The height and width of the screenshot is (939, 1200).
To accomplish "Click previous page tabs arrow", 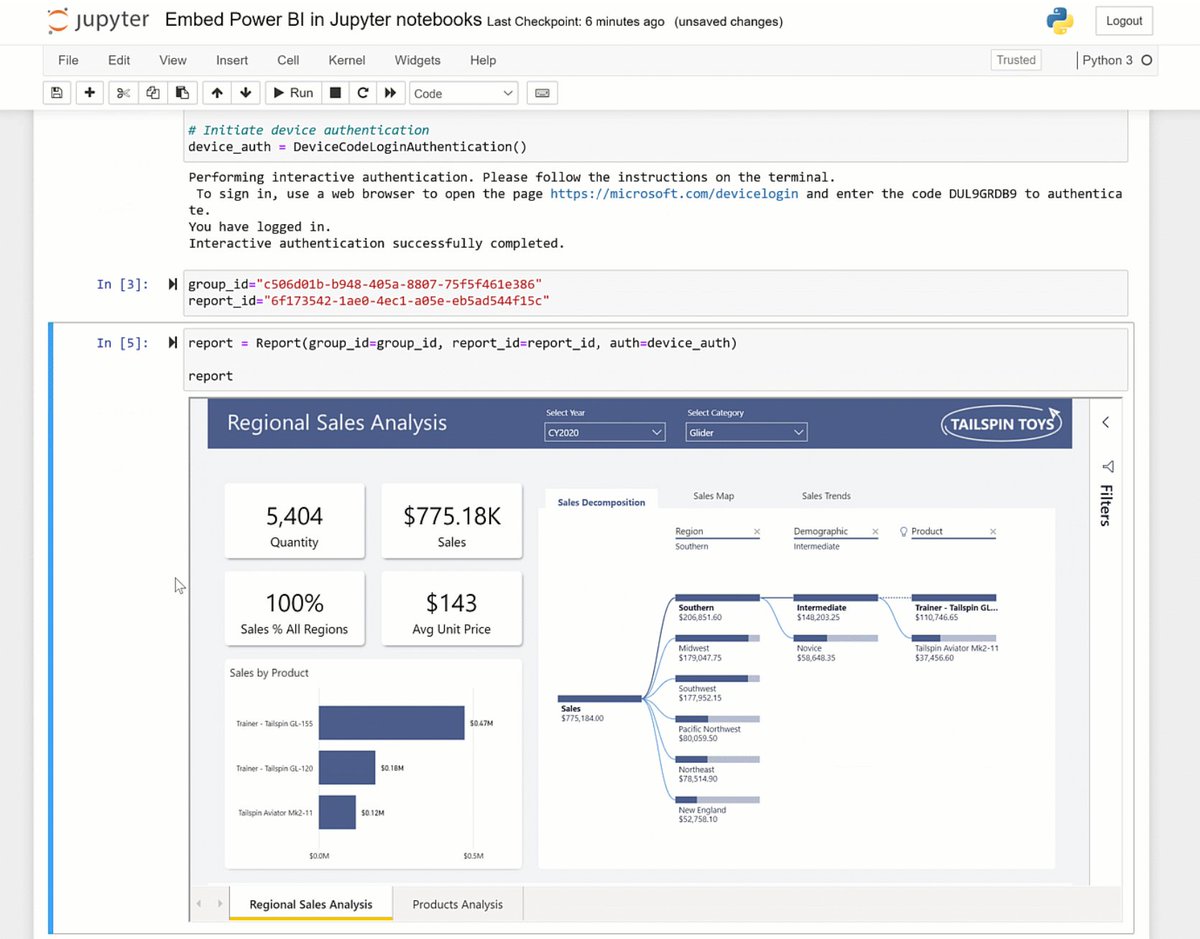I will (x=198, y=904).
